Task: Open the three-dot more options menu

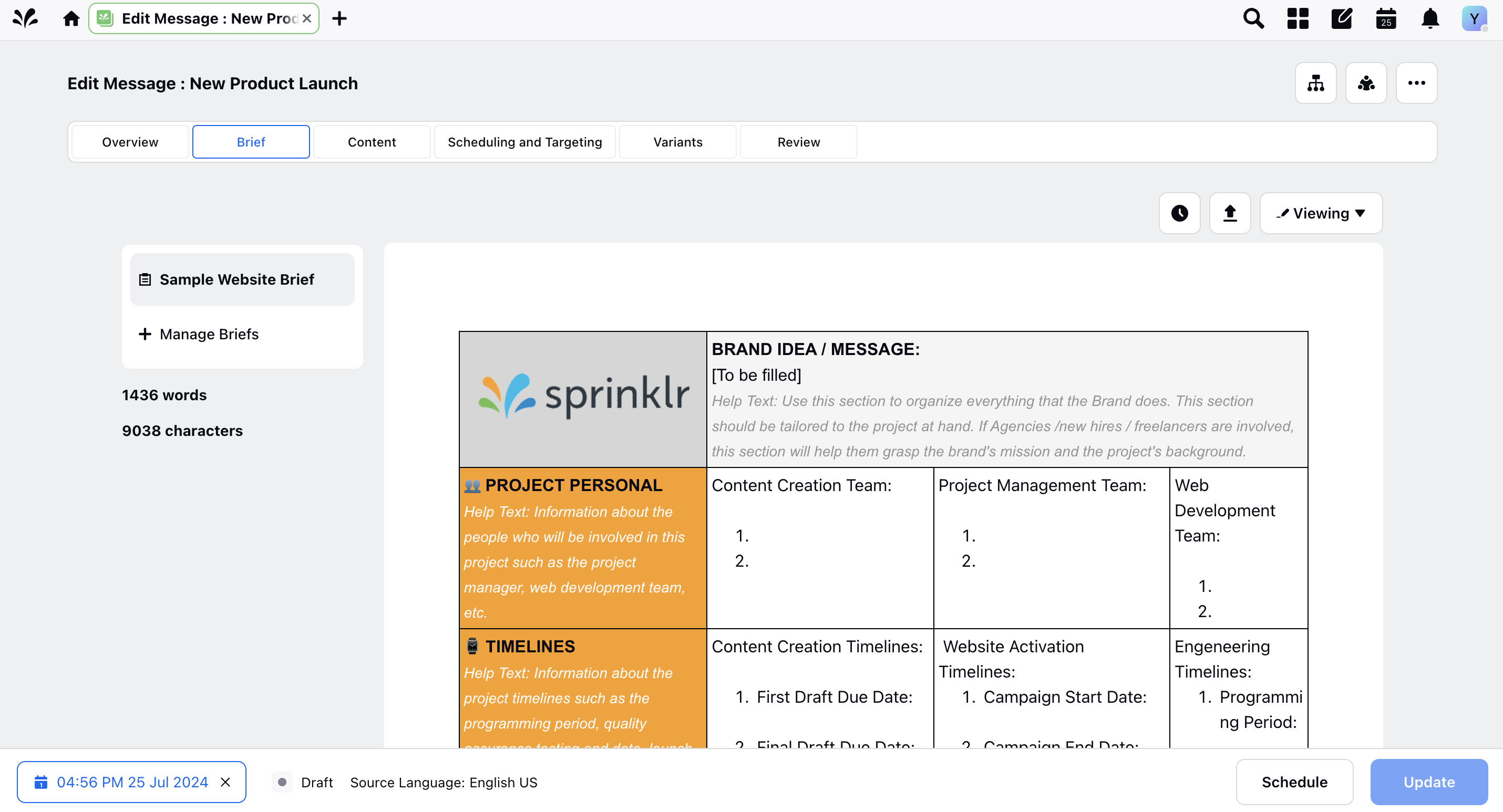Action: coord(1416,84)
